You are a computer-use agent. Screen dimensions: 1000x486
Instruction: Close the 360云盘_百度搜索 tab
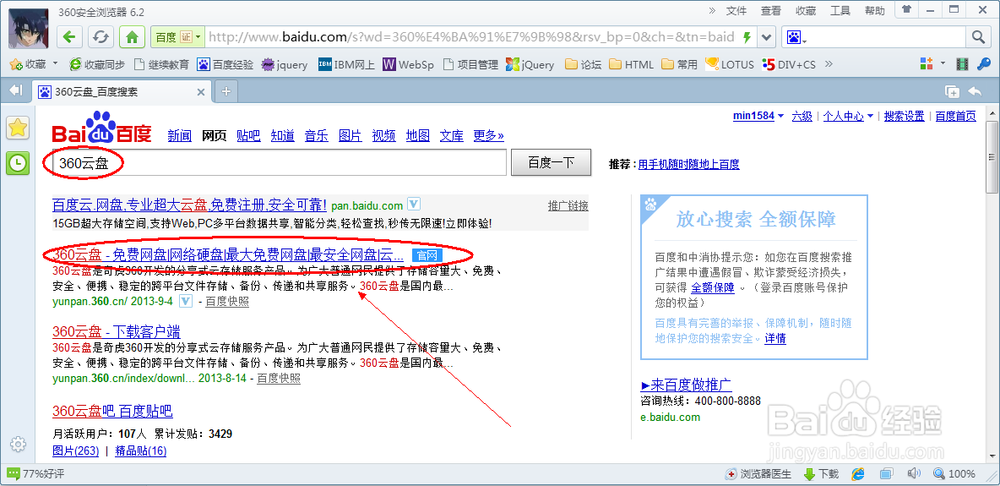201,92
